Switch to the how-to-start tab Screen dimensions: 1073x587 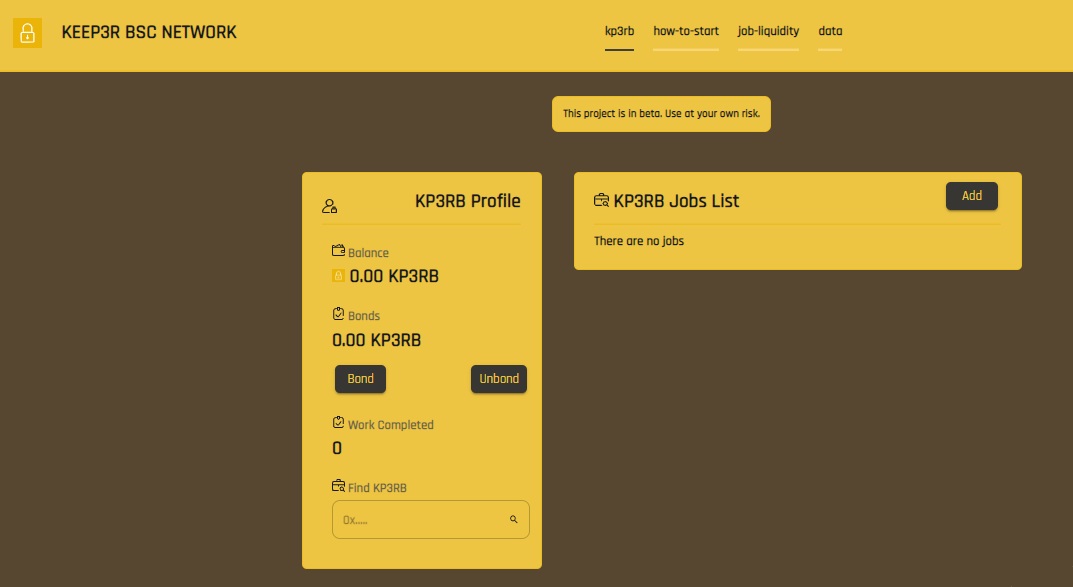[686, 31]
